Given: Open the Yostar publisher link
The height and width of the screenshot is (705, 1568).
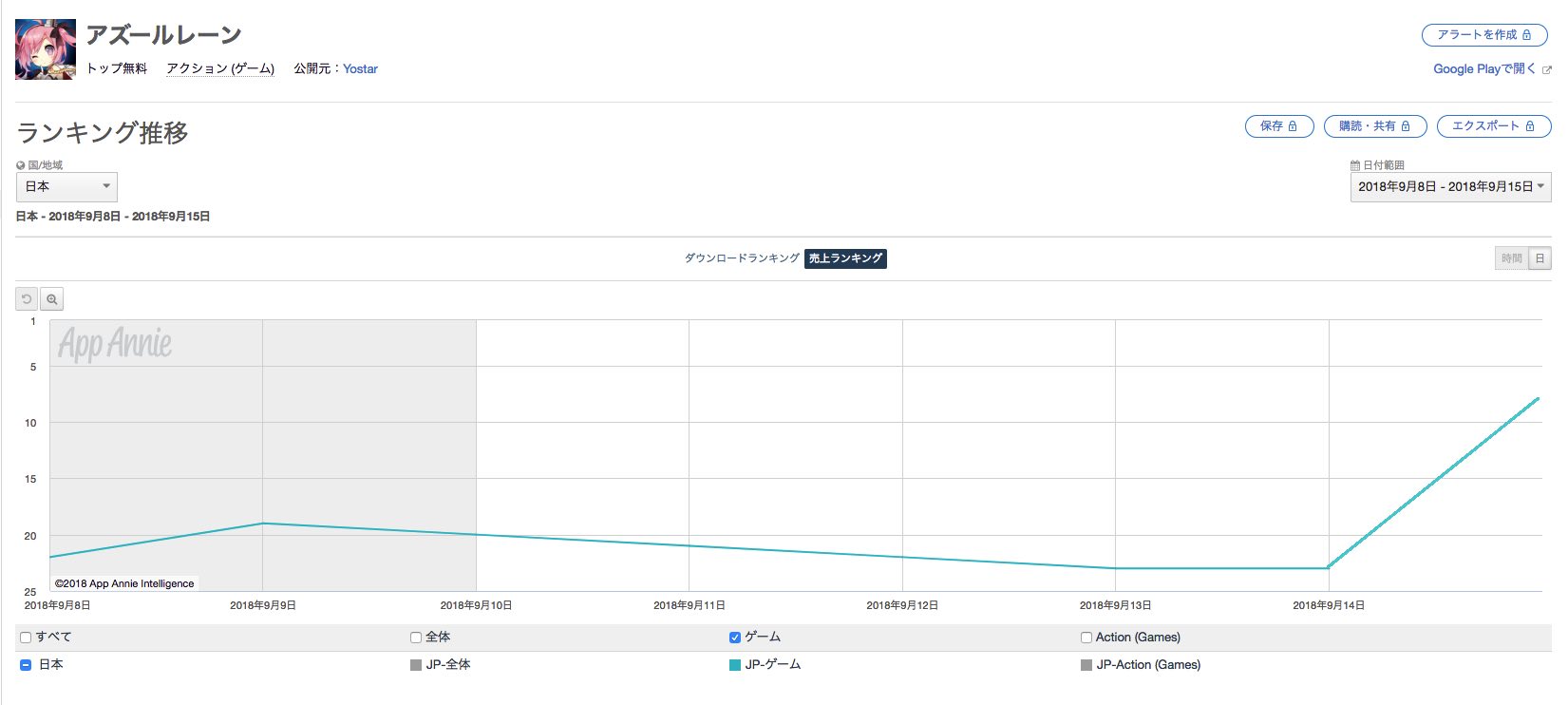Looking at the screenshot, I should click(x=360, y=69).
